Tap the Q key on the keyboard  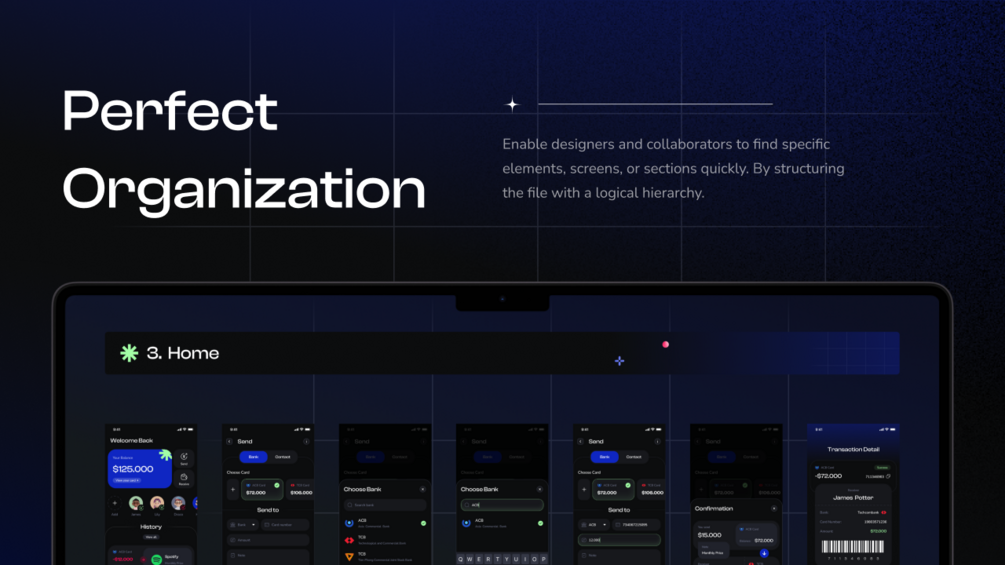[460, 559]
